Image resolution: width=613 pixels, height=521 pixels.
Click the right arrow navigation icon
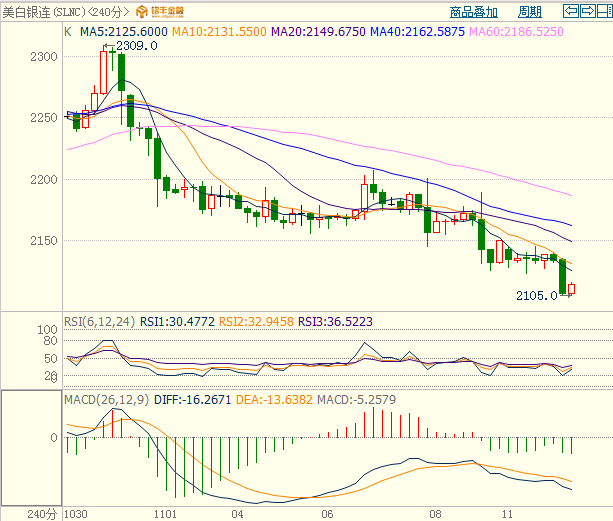586,12
